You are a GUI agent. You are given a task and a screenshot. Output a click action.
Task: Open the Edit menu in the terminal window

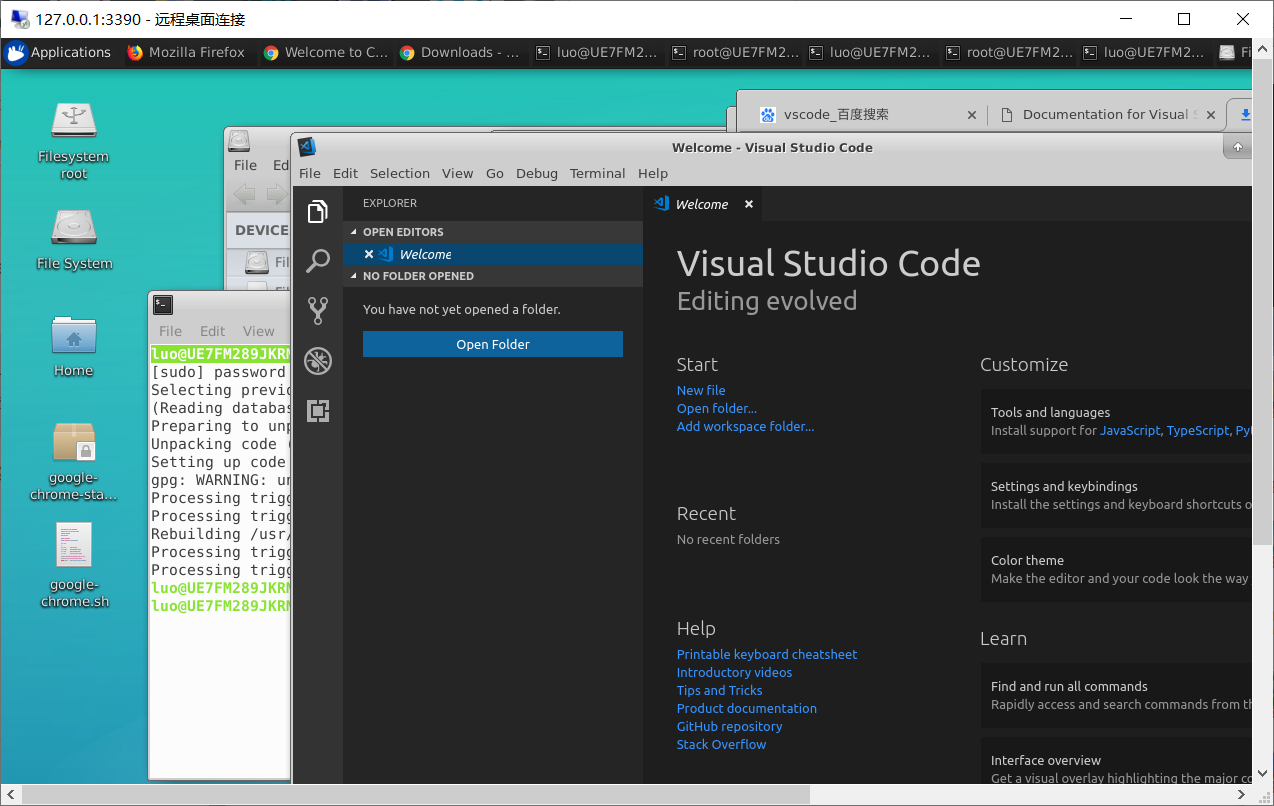[213, 331]
